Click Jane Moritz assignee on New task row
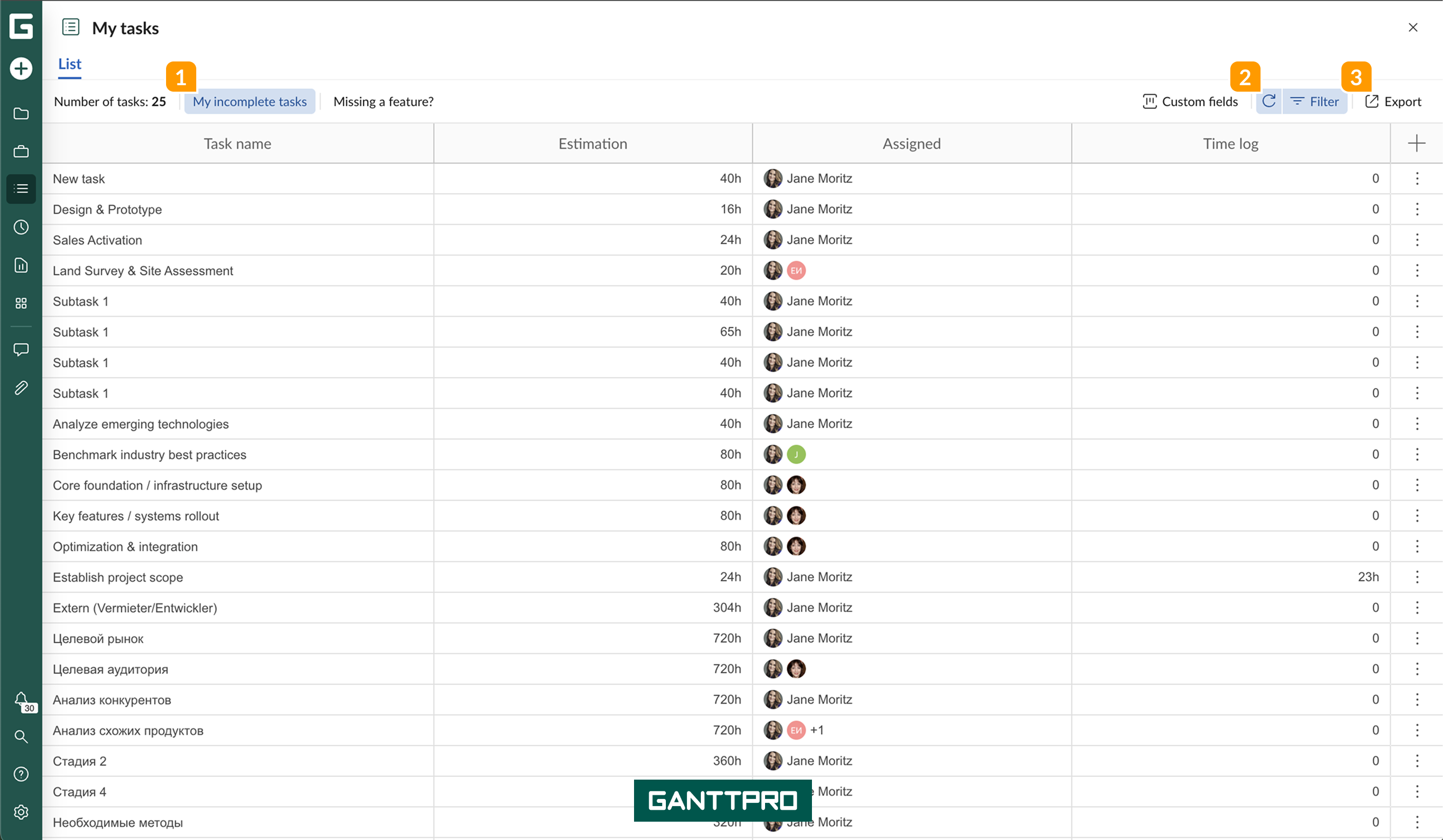 pos(808,178)
